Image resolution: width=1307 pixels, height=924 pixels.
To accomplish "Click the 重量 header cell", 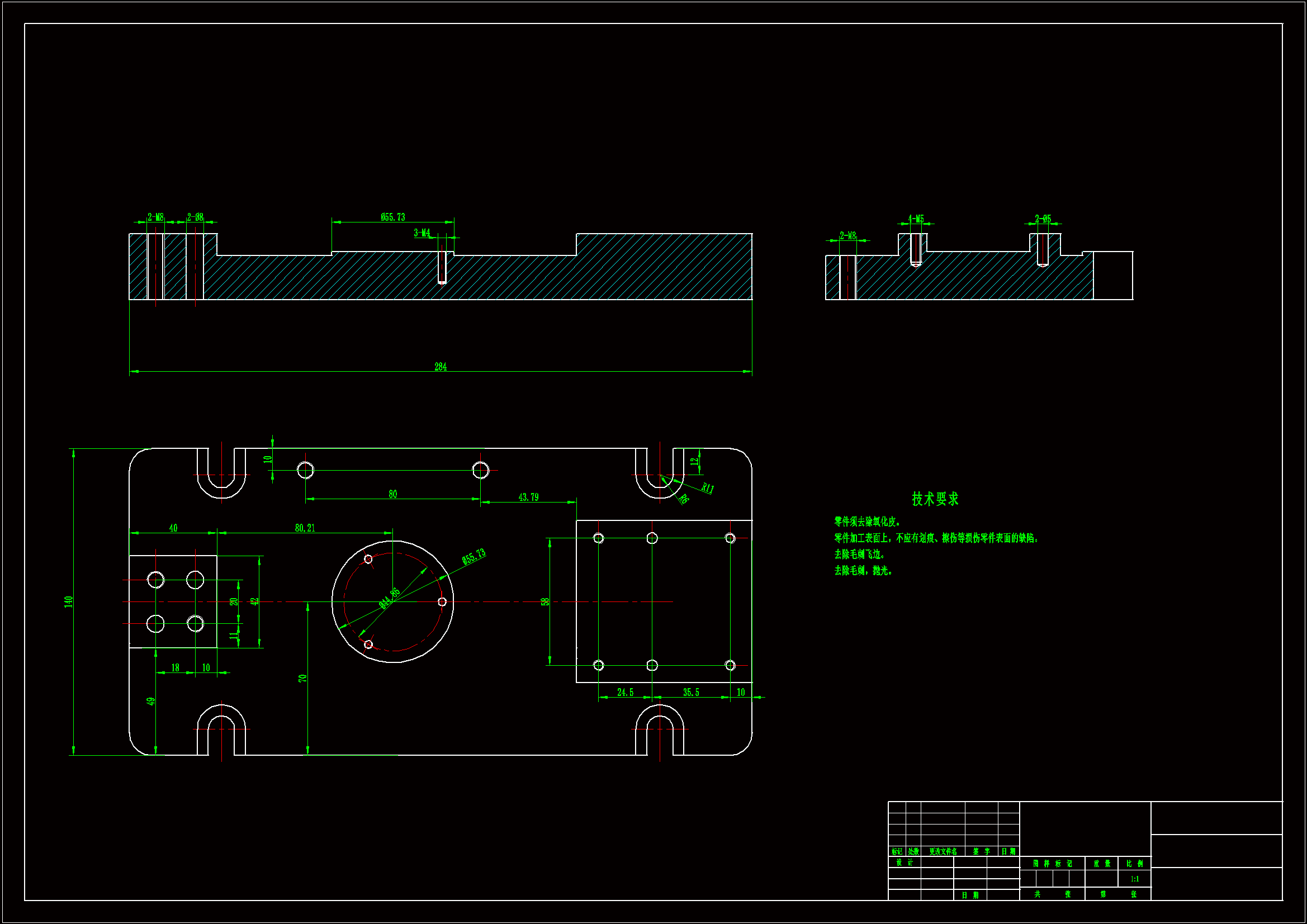I will [1101, 864].
